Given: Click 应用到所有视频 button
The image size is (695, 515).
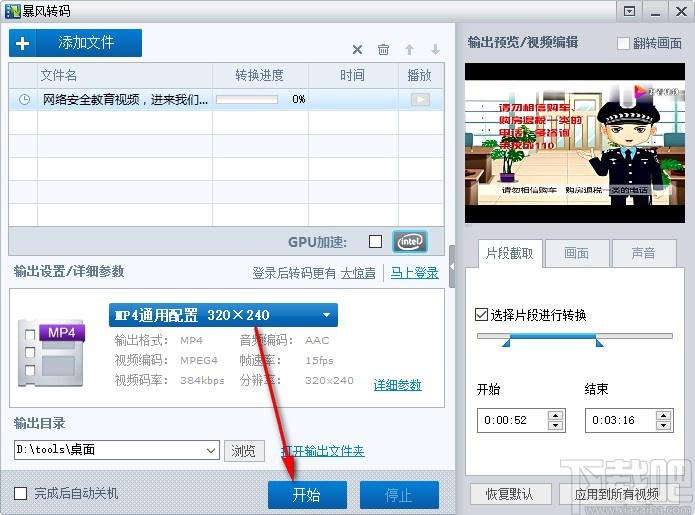Looking at the screenshot, I should pyautogui.click(x=617, y=494).
